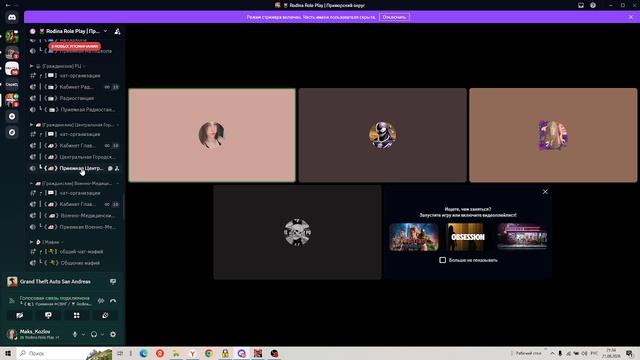Join Общение мафий voice channel
Screen dimensions: 640x360
pyautogui.click(x=75, y=263)
